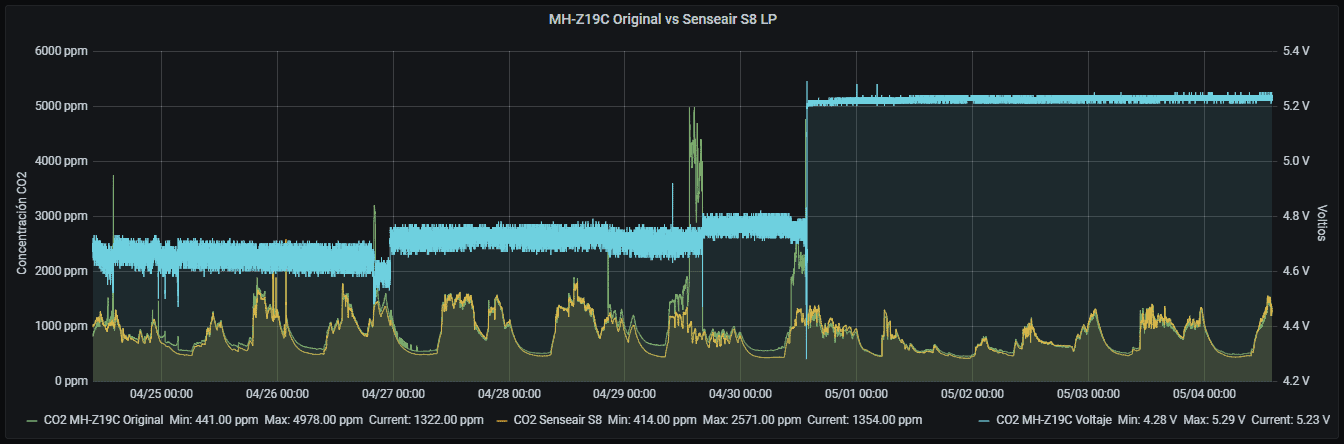Click the CO2 peak near 5000 ppm on 04/29
The width and height of the screenshot is (1344, 444).
point(692,110)
